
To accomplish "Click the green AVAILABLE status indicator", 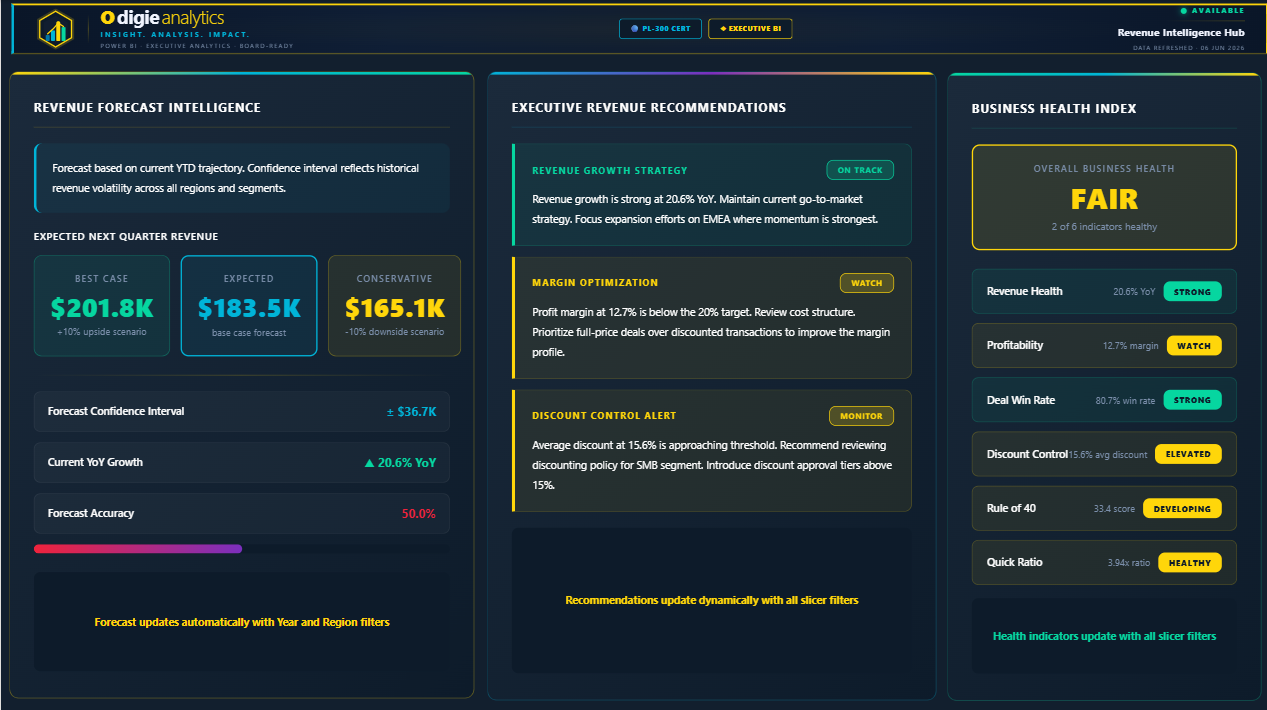I will pos(1213,11).
